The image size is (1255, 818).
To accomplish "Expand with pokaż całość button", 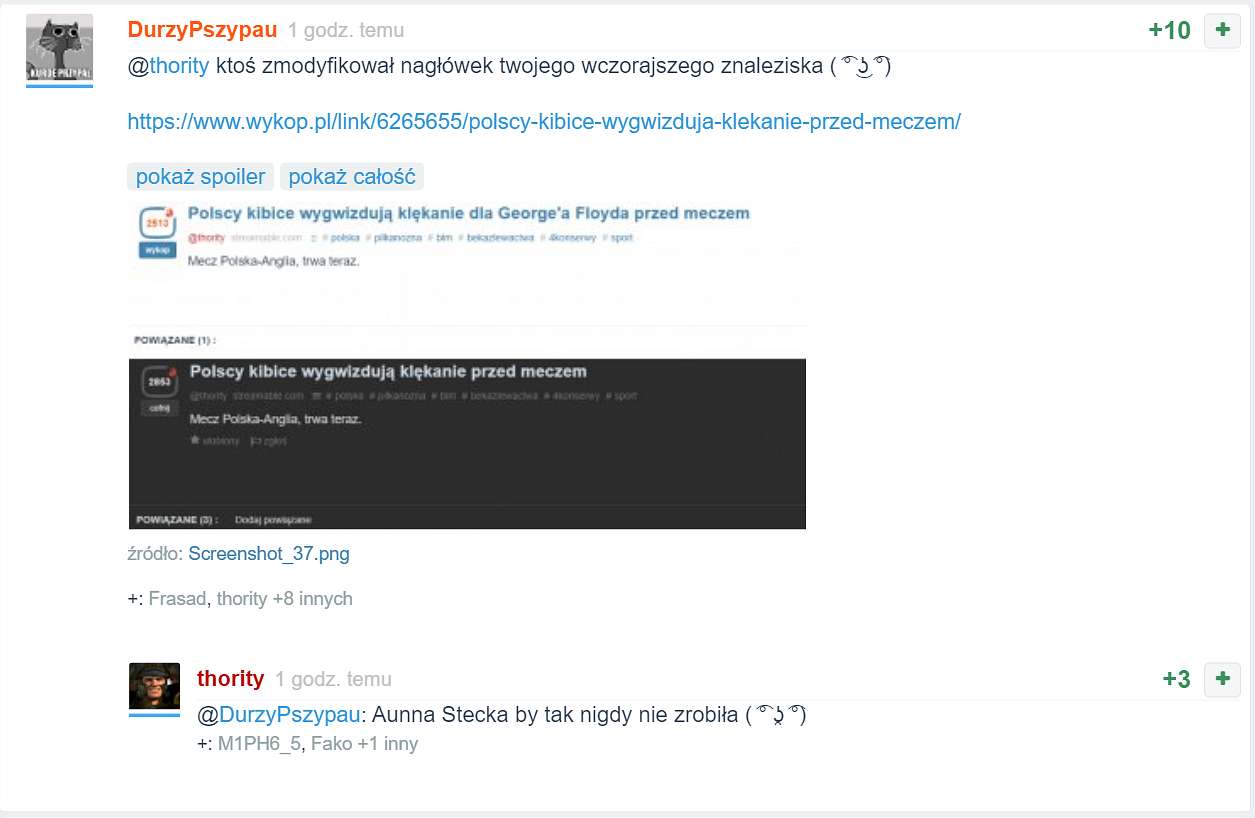I will coord(352,177).
